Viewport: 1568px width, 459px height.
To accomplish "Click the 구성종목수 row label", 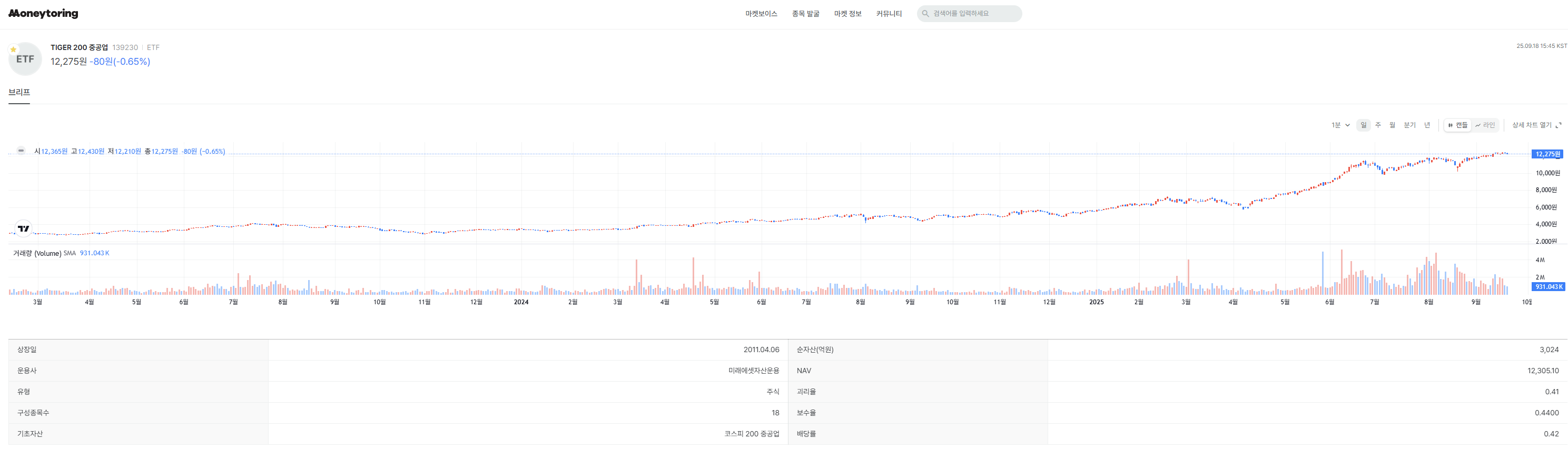I will pos(34,413).
